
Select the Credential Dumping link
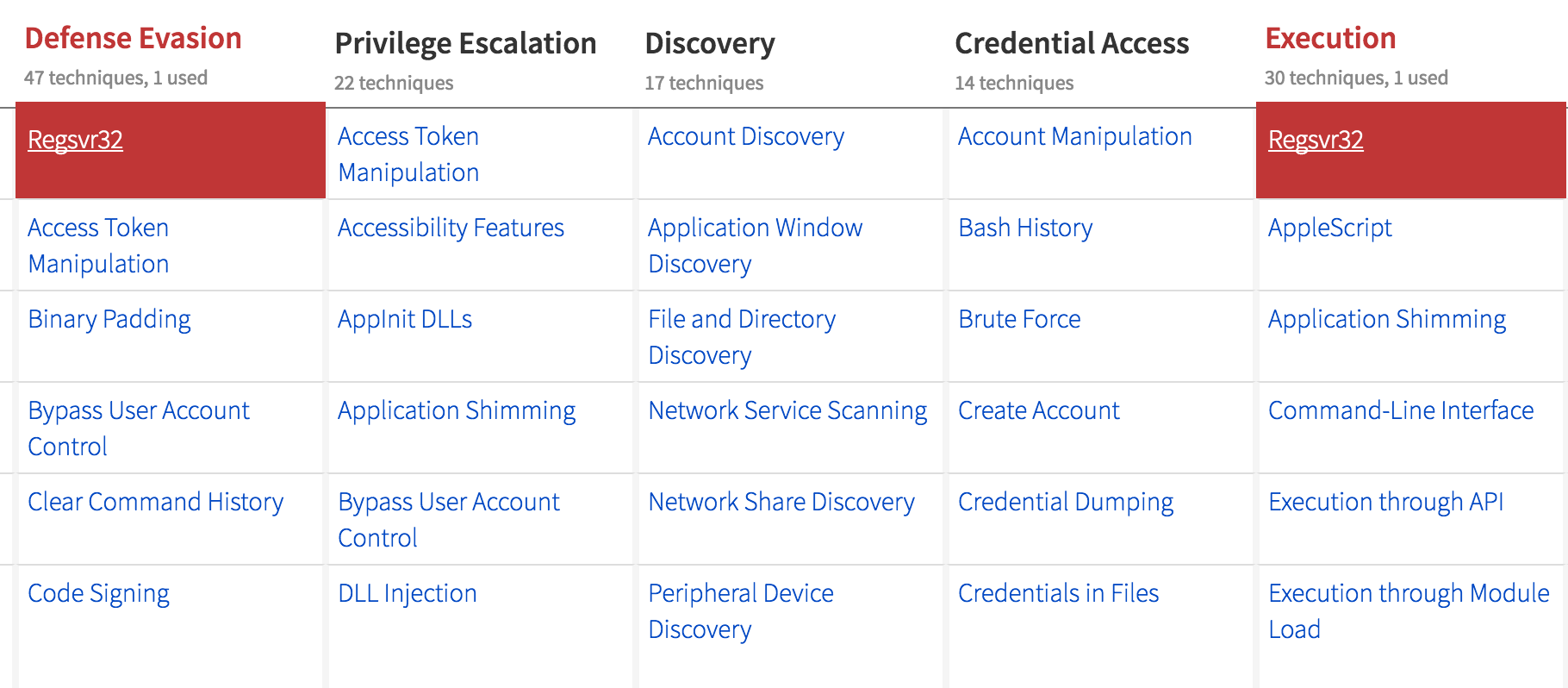tap(1066, 502)
